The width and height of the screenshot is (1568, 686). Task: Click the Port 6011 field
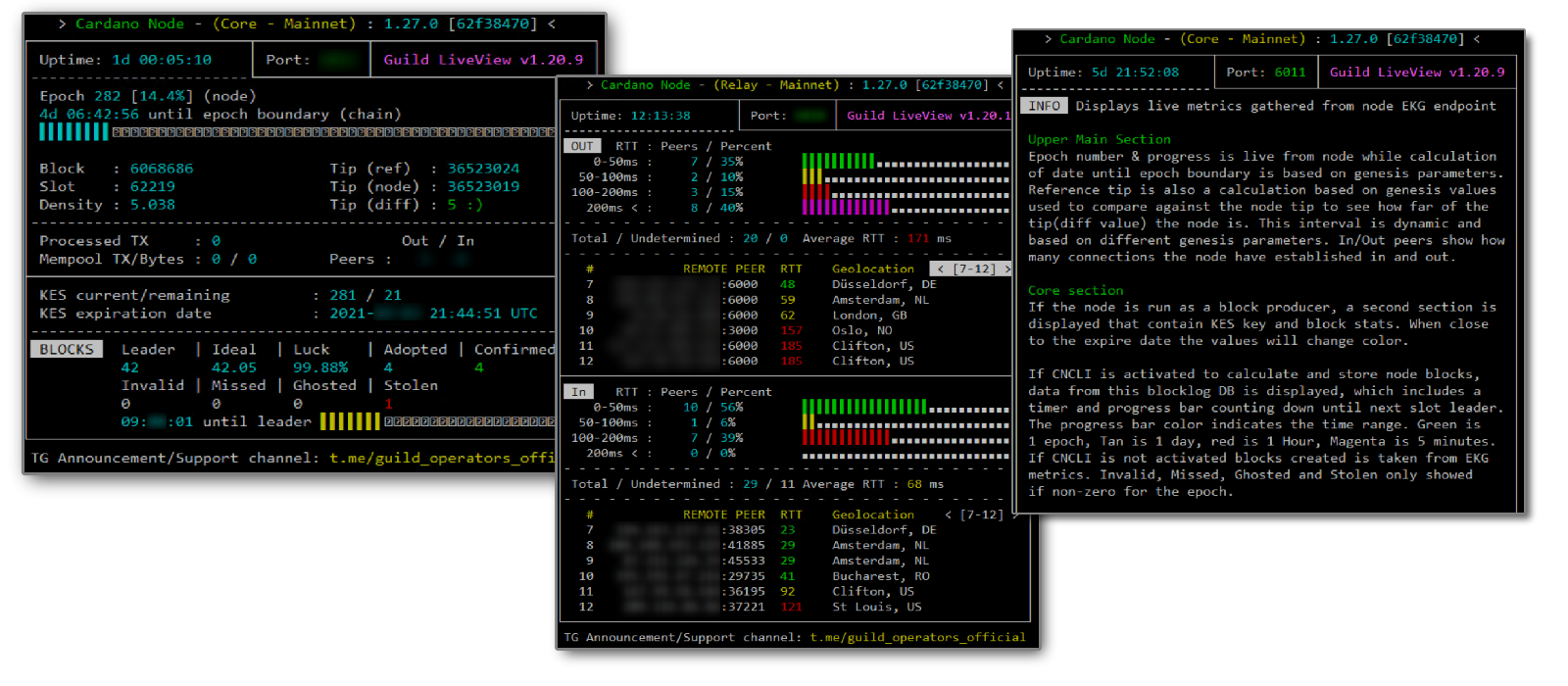point(1265,73)
